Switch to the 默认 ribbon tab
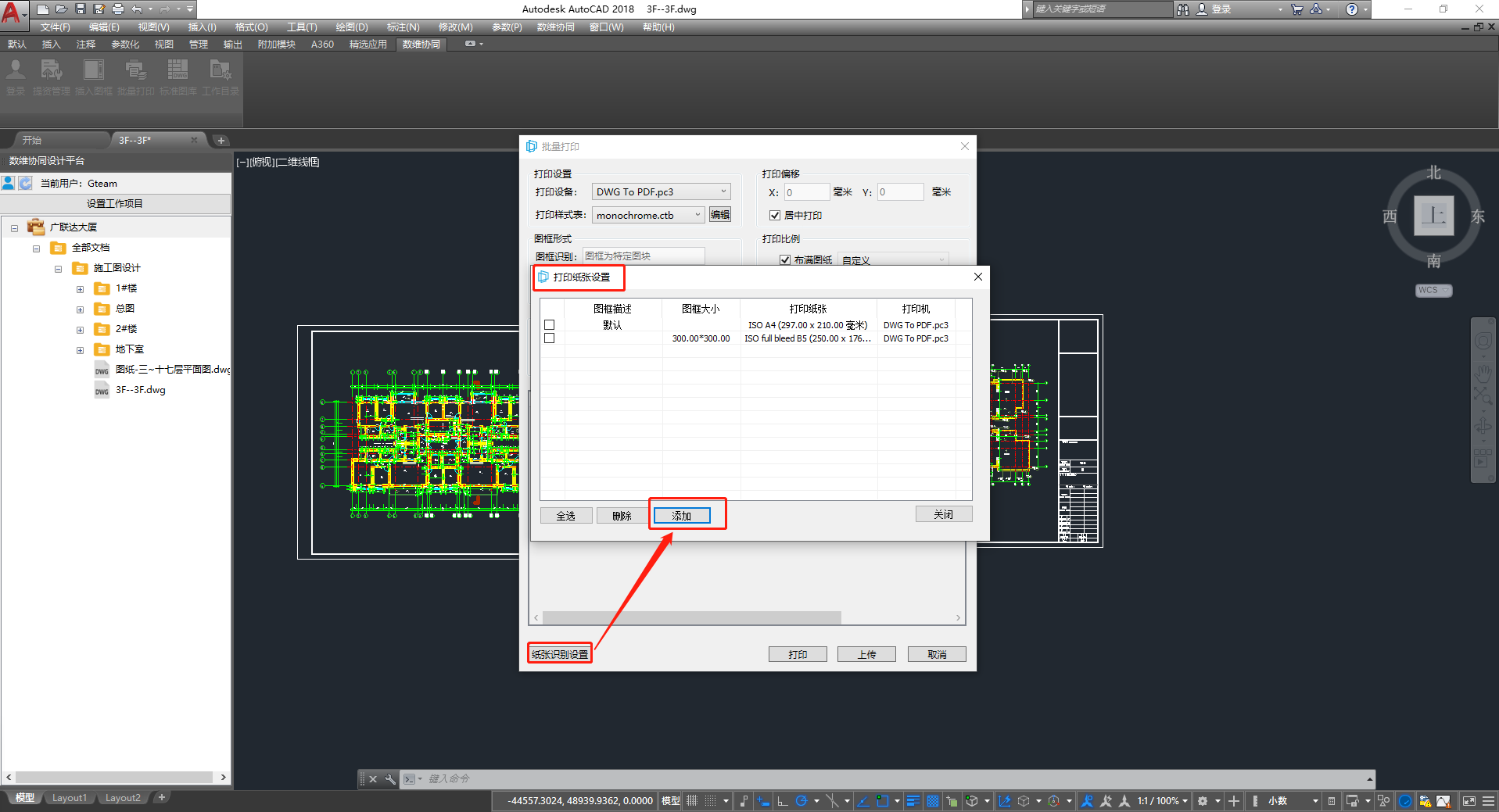The width and height of the screenshot is (1499, 812). click(17, 45)
